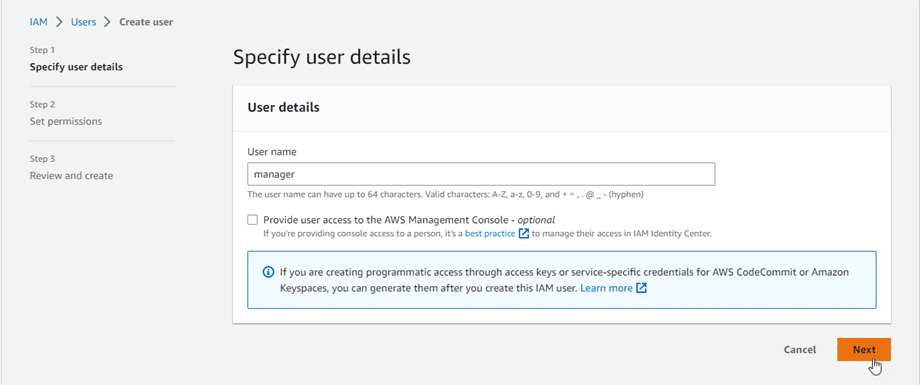The width and height of the screenshot is (920, 385).
Task: Open the Users breadcrumb link
Action: pyautogui.click(x=83, y=22)
